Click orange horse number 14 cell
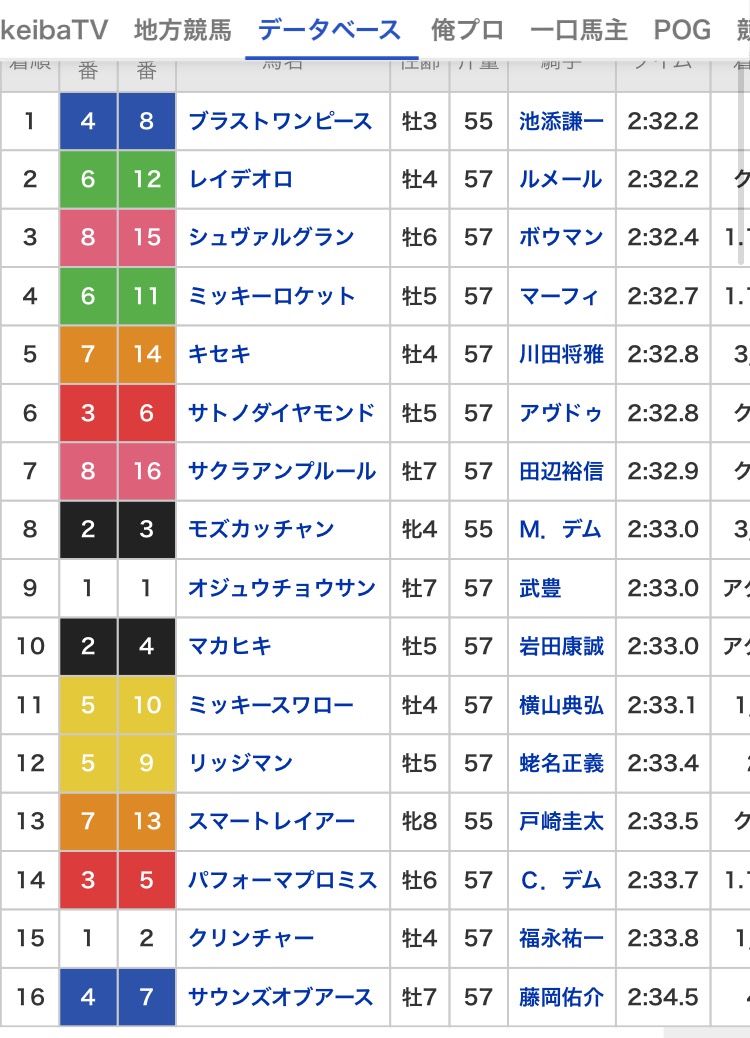This screenshot has height=1038, width=750. pyautogui.click(x=147, y=354)
